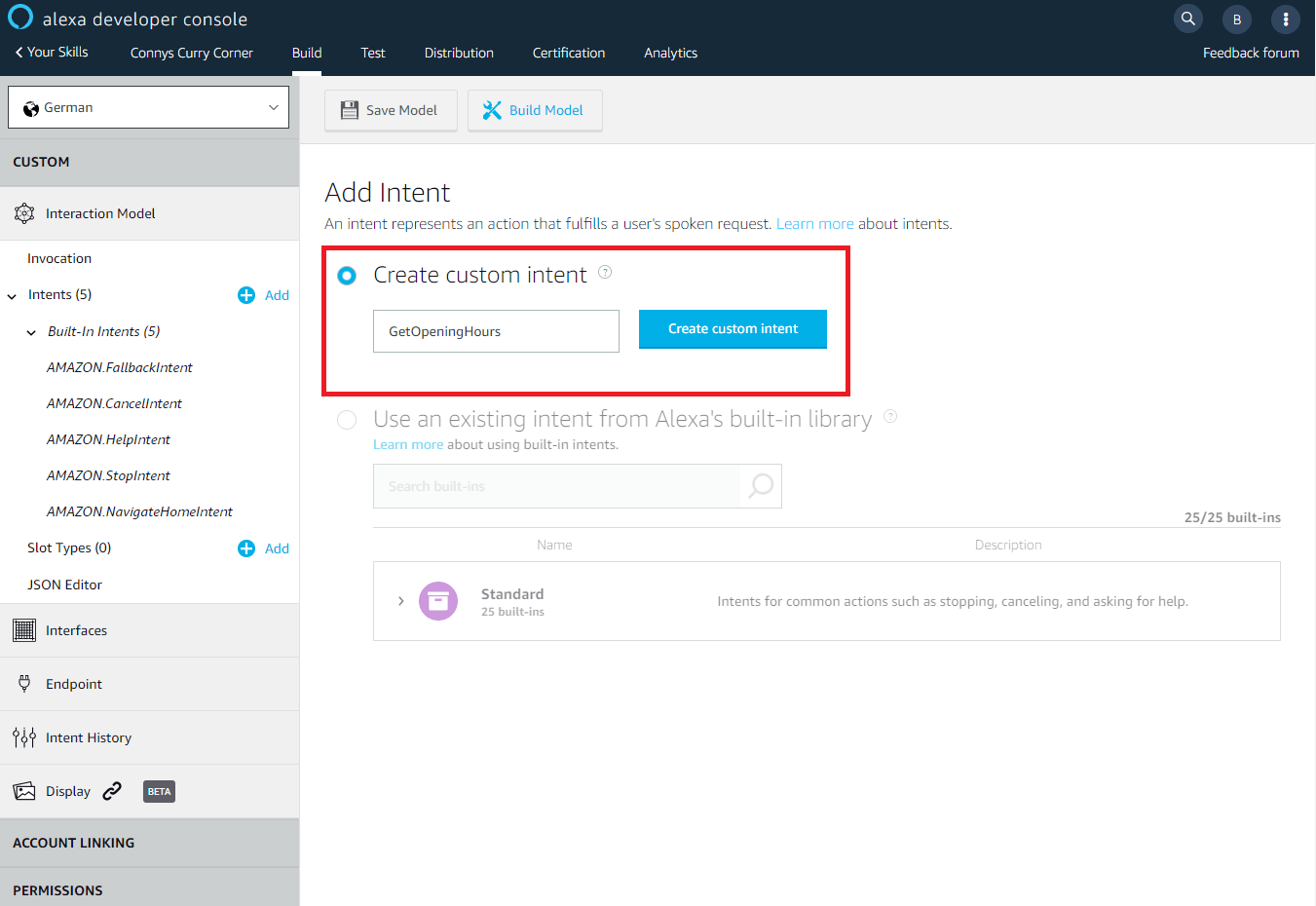
Task: Open the vertical dots options menu
Action: [x=1286, y=19]
